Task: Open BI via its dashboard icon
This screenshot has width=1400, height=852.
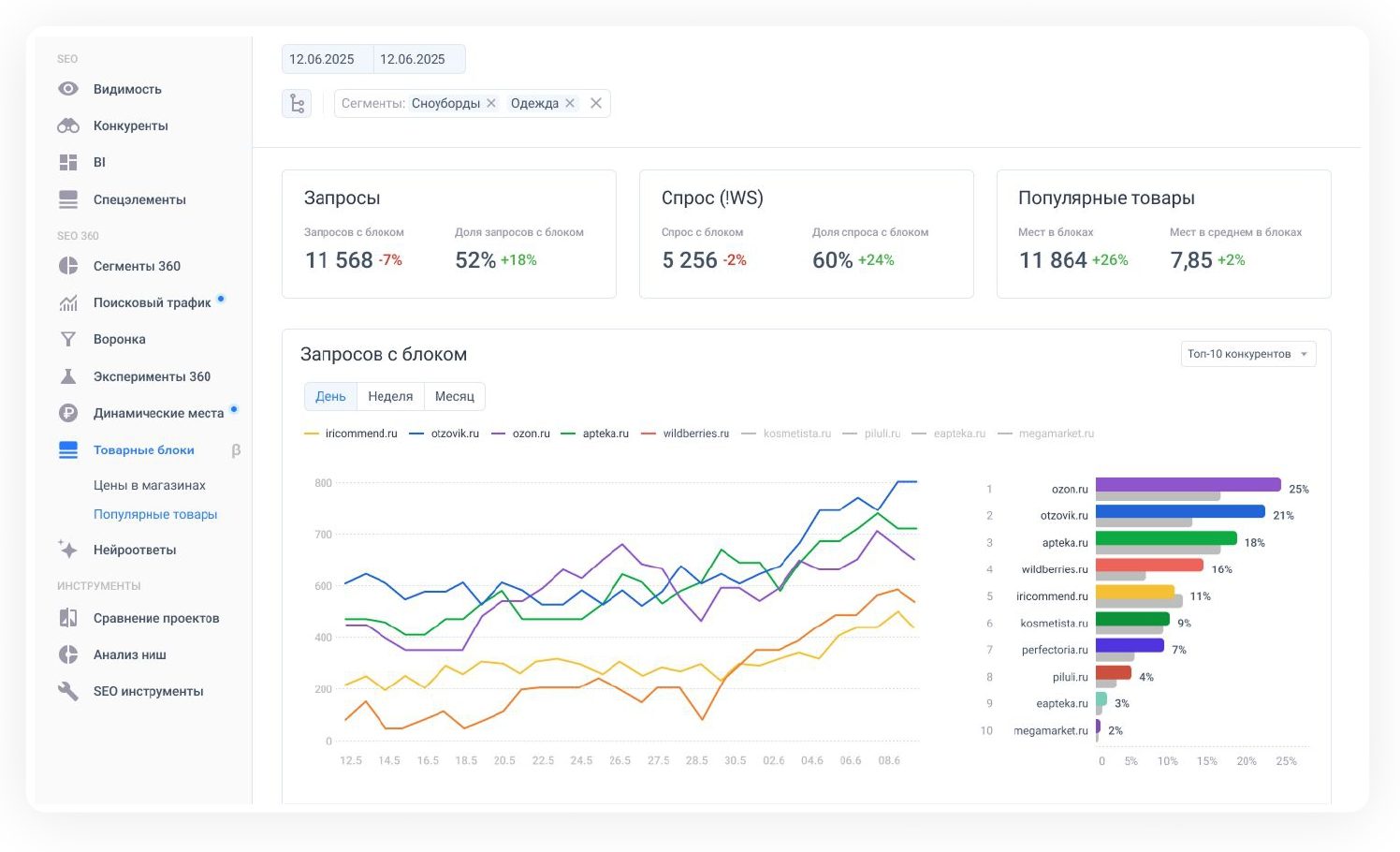Action: [68, 162]
